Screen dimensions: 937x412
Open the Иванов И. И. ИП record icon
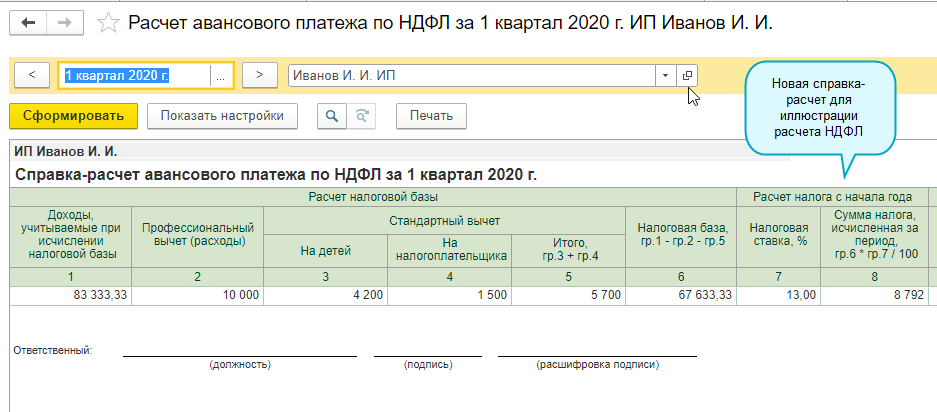[687, 76]
